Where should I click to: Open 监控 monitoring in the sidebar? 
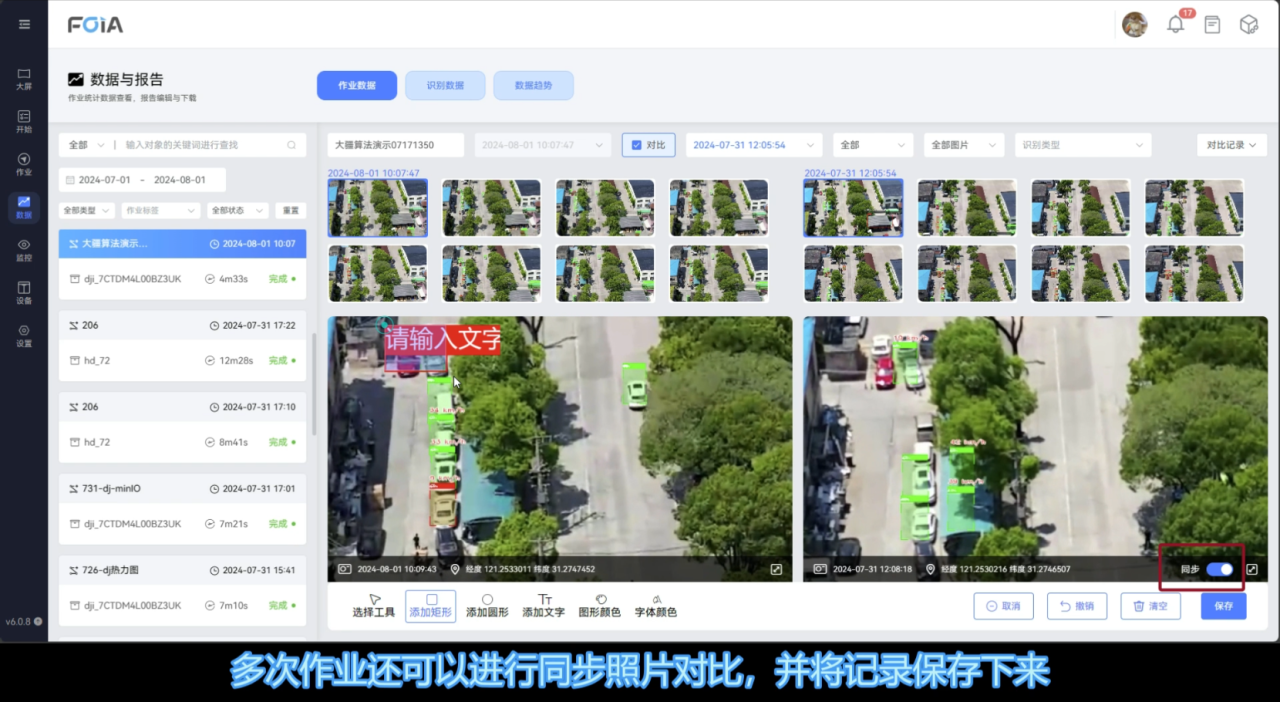pyautogui.click(x=24, y=250)
